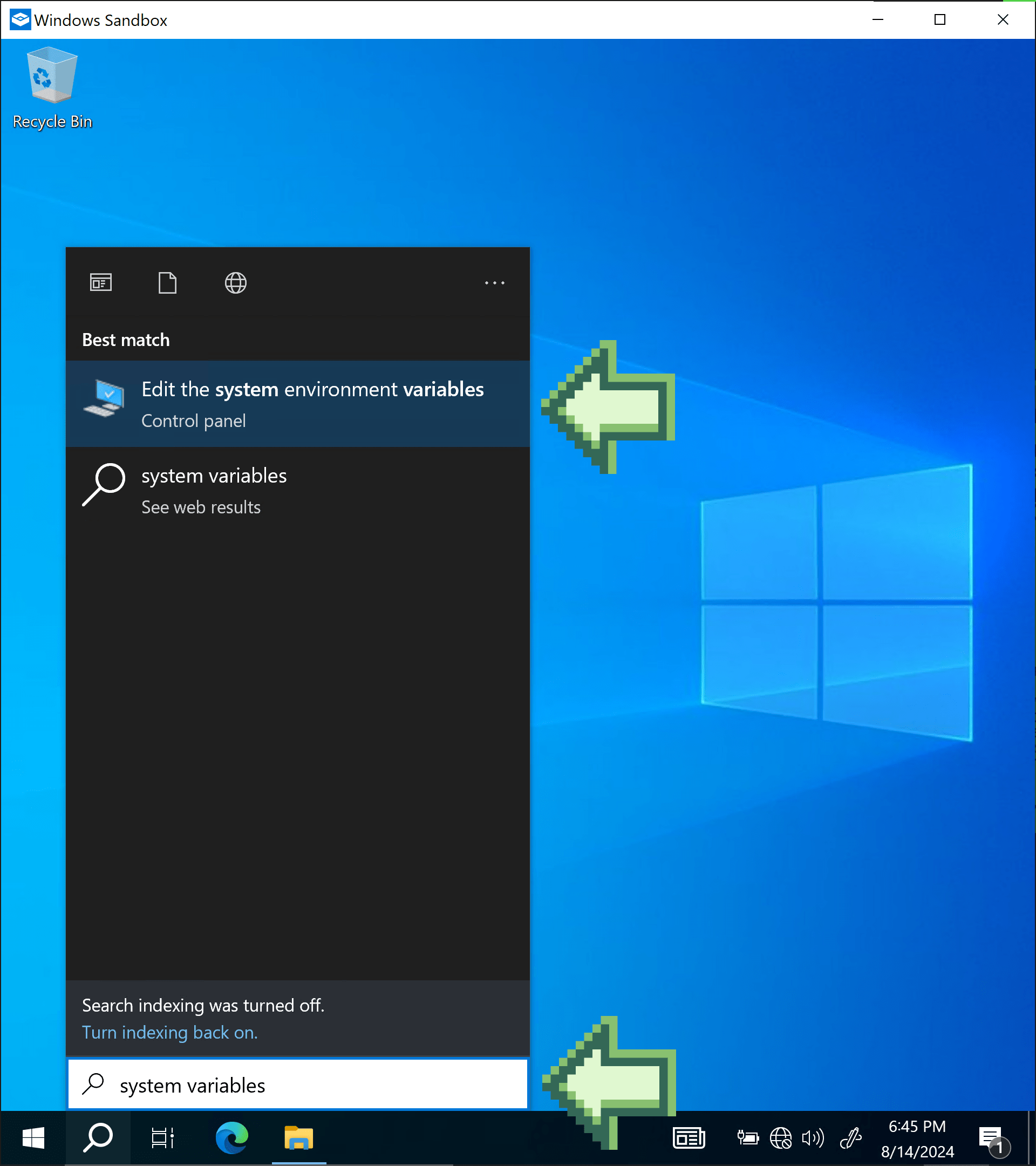Screen dimensions: 1036x1166
Task: Select the Web filter globe icon
Action: coord(235,282)
